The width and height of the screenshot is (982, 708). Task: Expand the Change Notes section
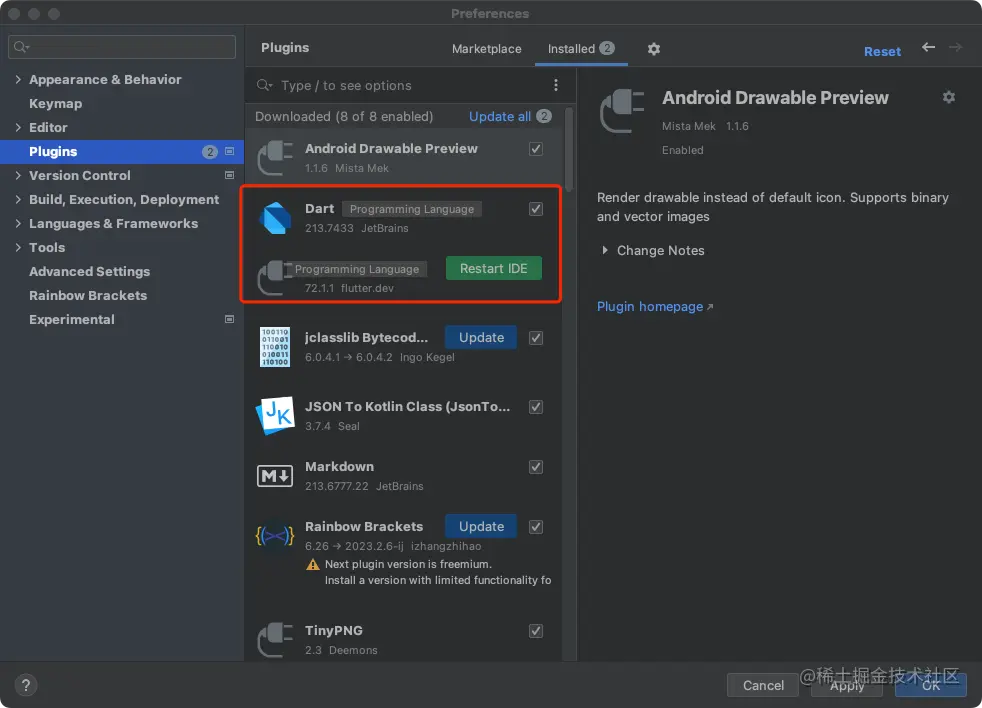coord(604,250)
